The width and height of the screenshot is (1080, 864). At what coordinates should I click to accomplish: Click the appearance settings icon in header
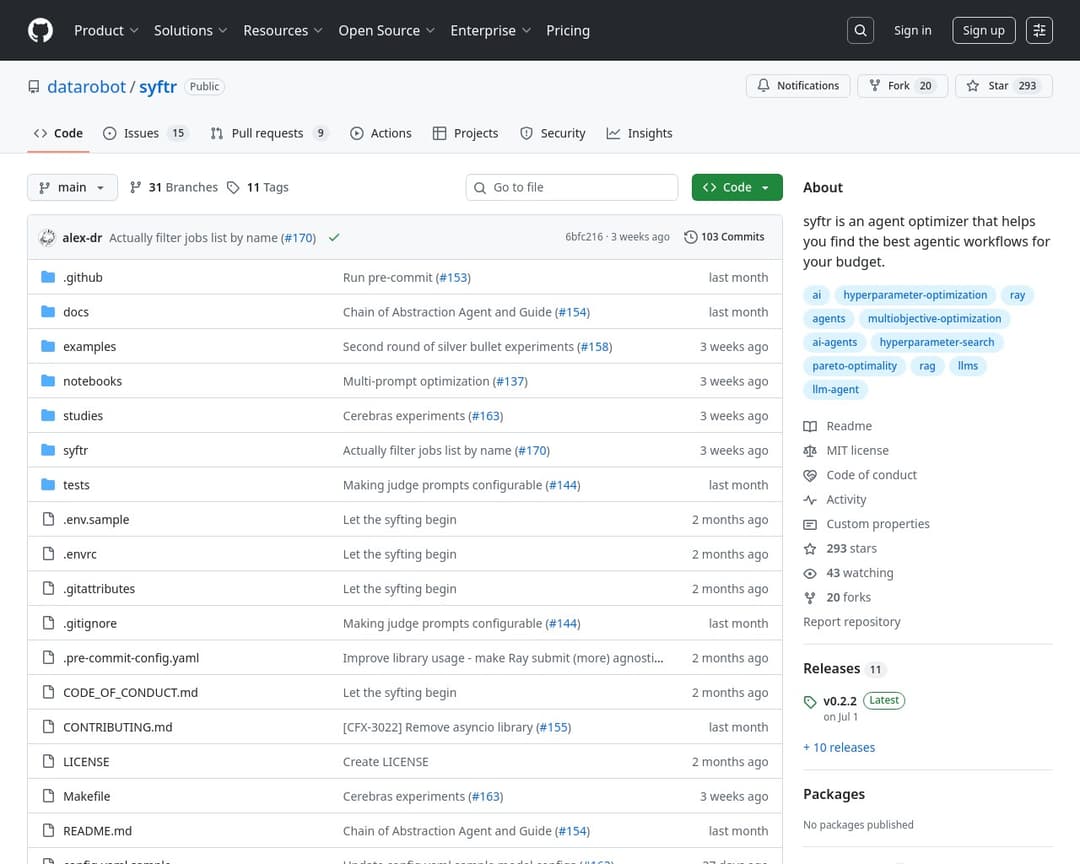tap(1039, 30)
